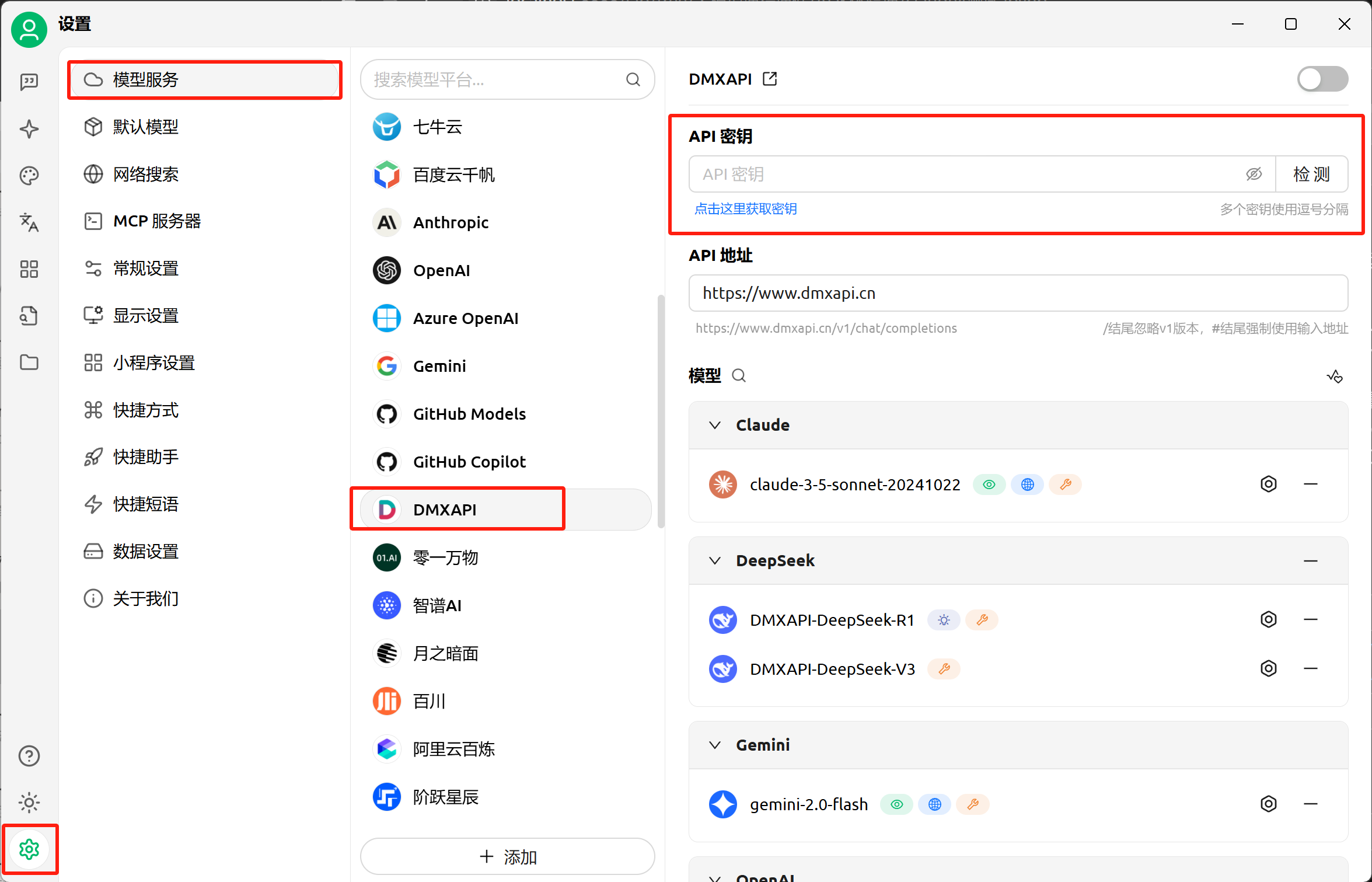Click the provider list scrollbar
Viewport: 1372px width, 882px height.
pos(661,412)
